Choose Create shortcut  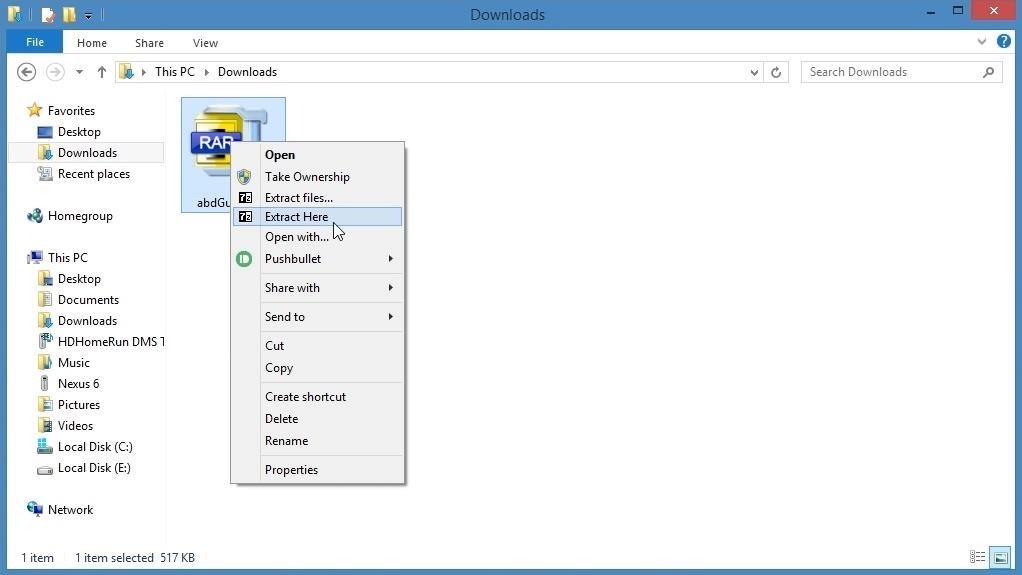click(317, 396)
